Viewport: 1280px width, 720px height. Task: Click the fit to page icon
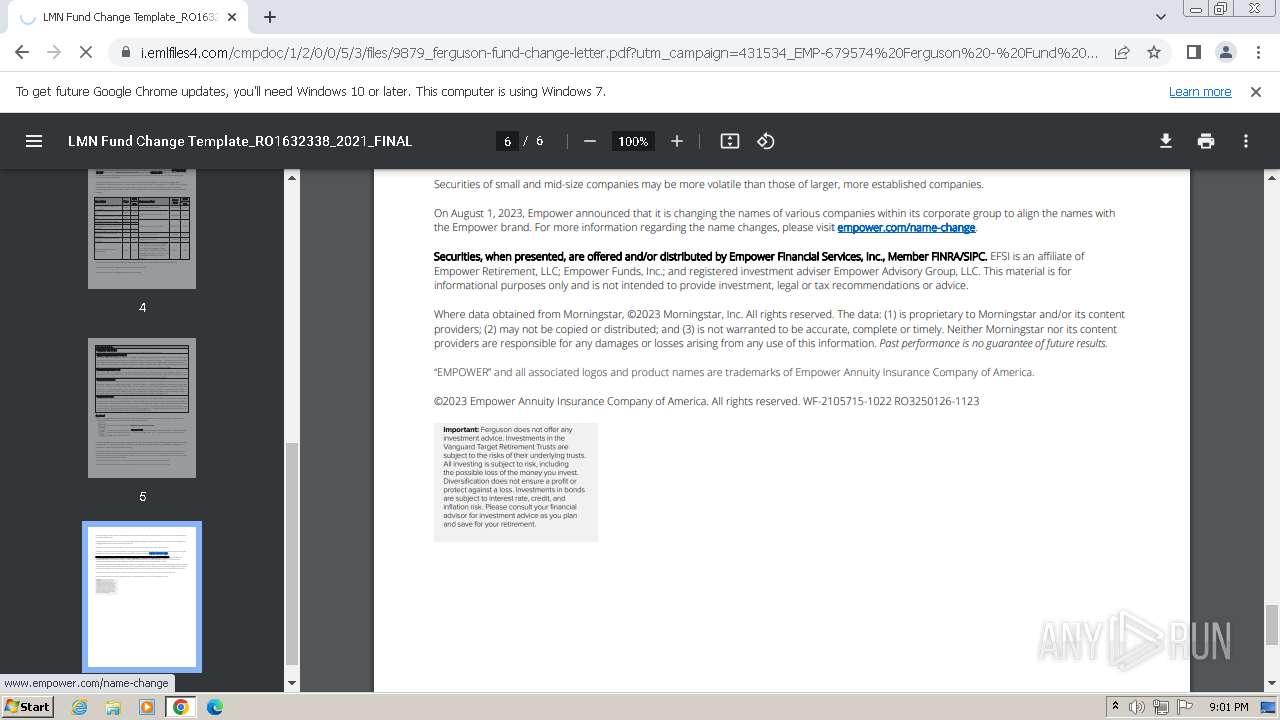pyautogui.click(x=730, y=141)
